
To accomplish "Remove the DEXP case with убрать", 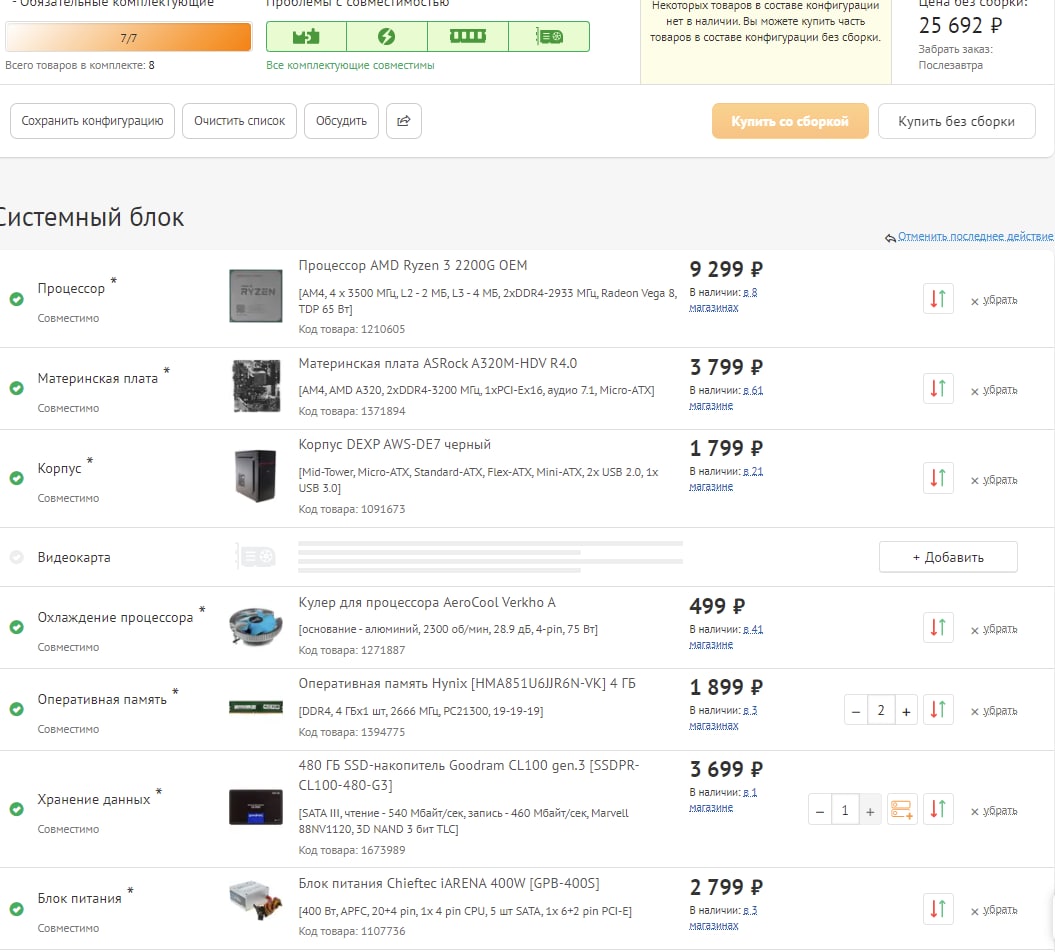I will coord(994,480).
